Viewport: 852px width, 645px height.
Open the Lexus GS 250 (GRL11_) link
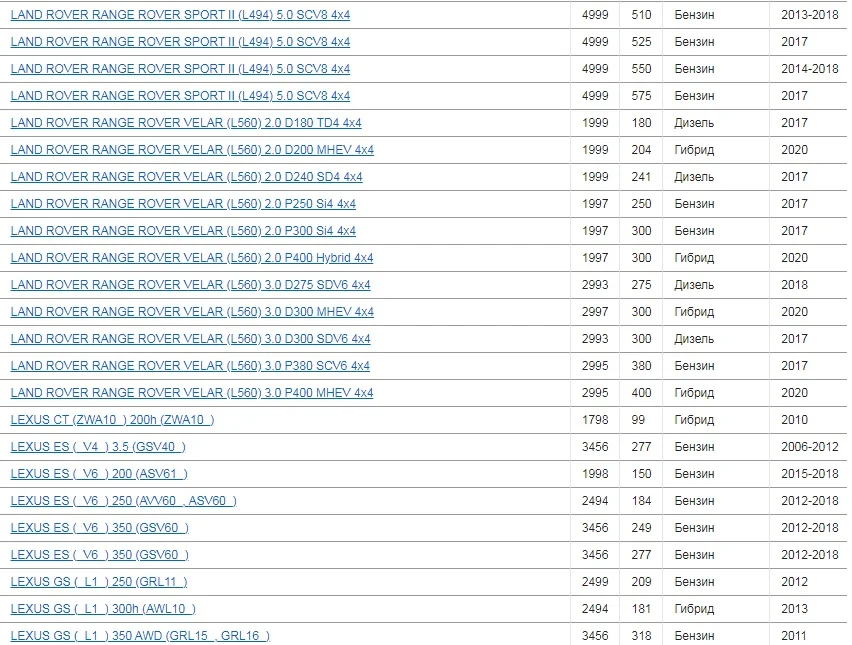(x=99, y=582)
